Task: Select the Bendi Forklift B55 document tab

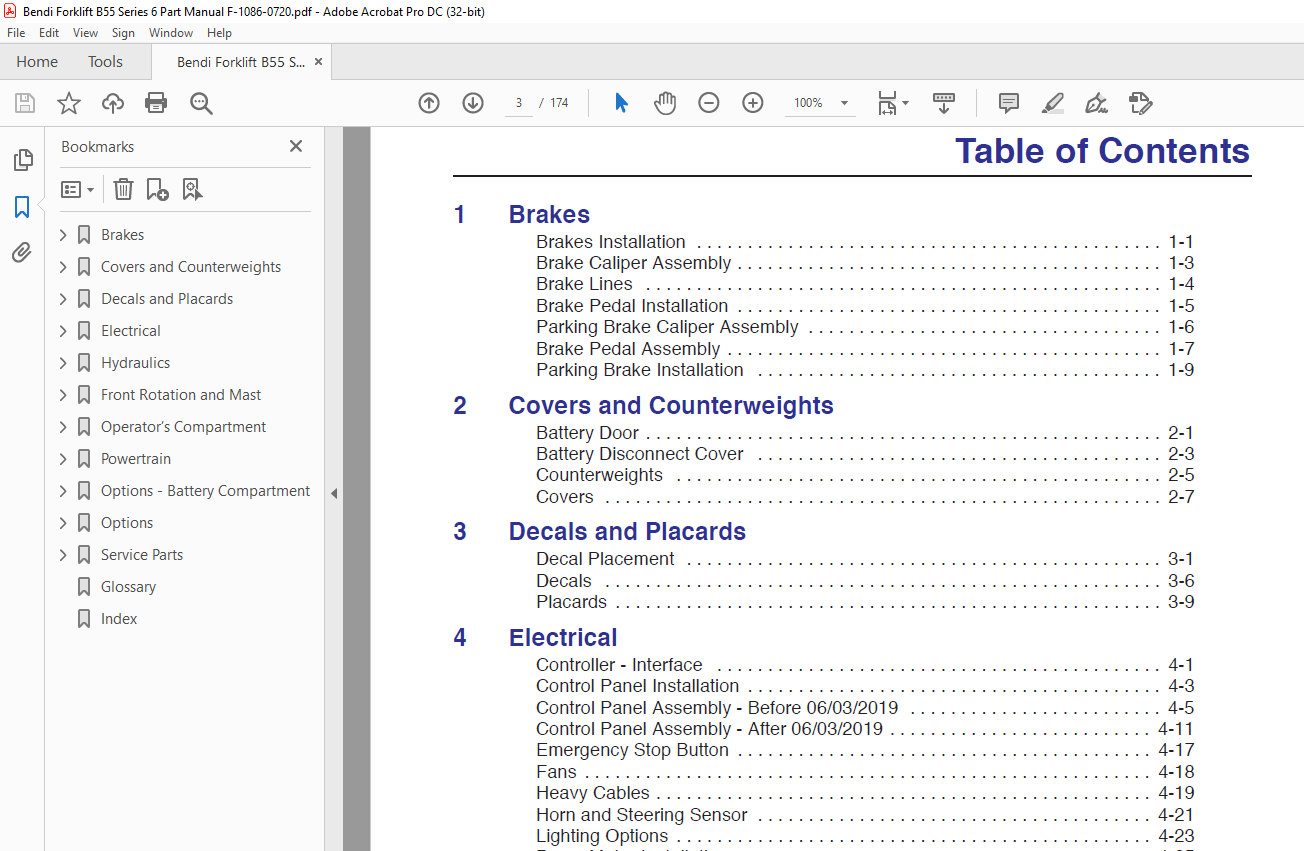Action: pyautogui.click(x=241, y=62)
